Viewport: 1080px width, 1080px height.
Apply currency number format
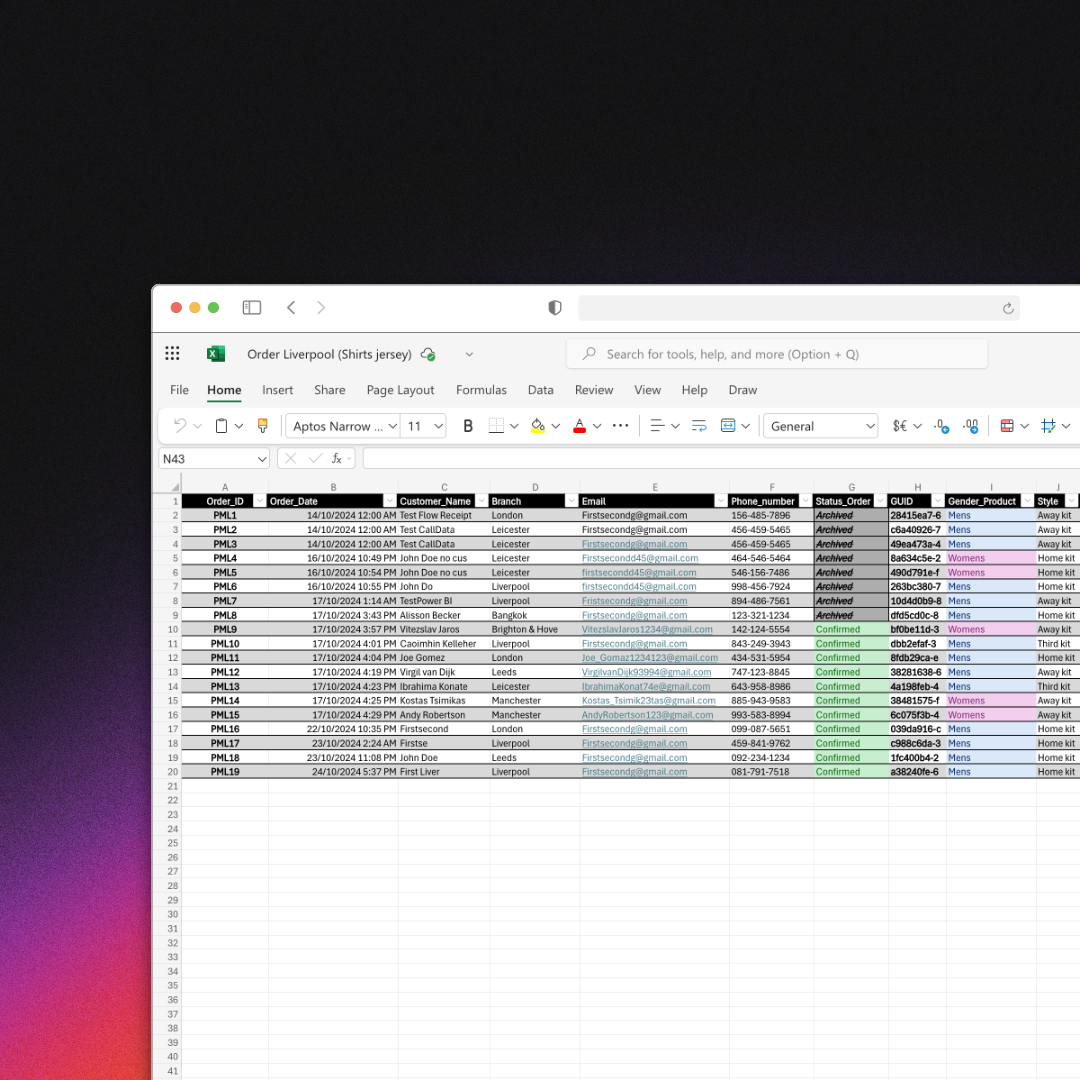pyautogui.click(x=900, y=426)
